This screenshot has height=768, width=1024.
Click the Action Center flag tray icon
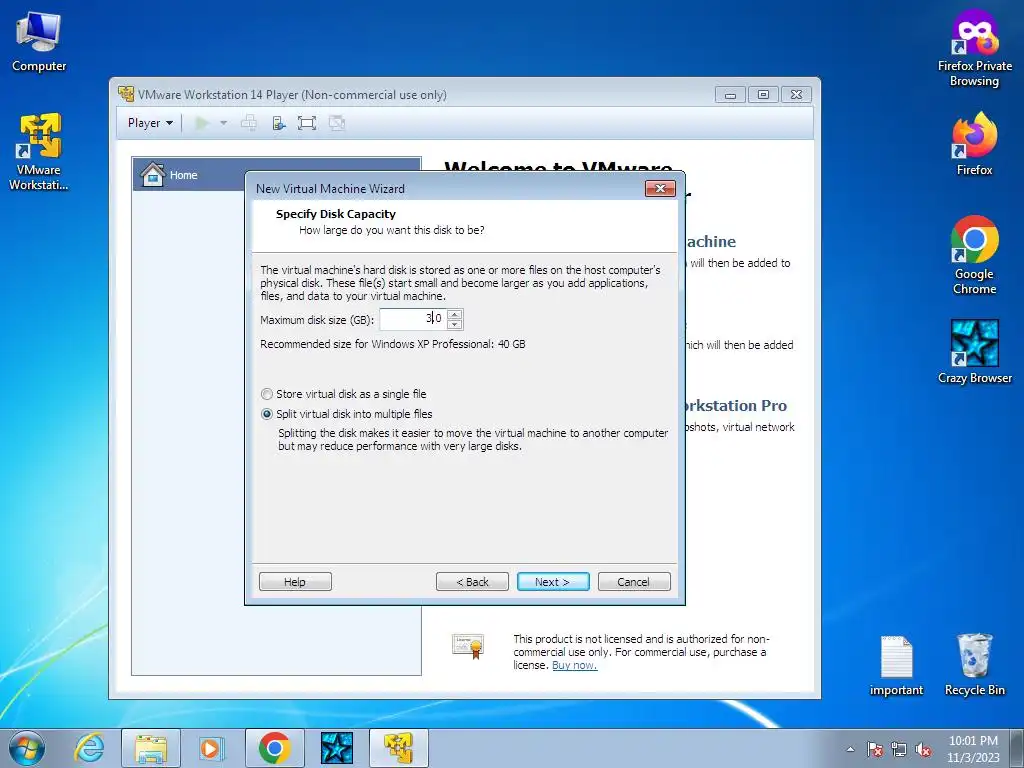coord(874,750)
